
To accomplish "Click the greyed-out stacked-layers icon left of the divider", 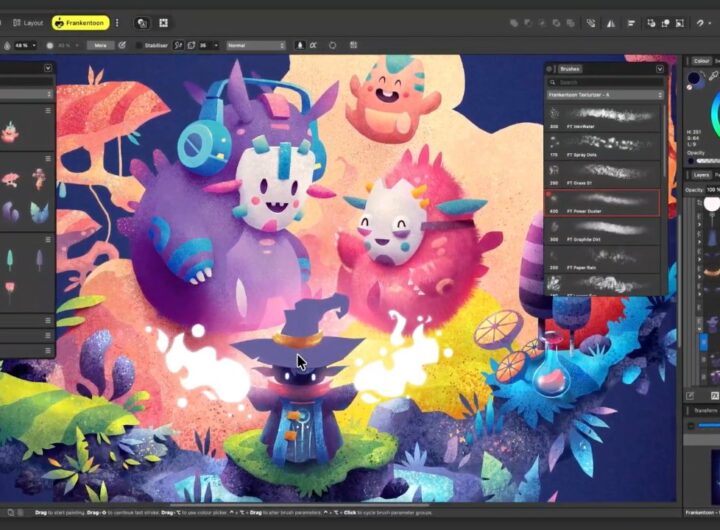I will click(x=571, y=23).
